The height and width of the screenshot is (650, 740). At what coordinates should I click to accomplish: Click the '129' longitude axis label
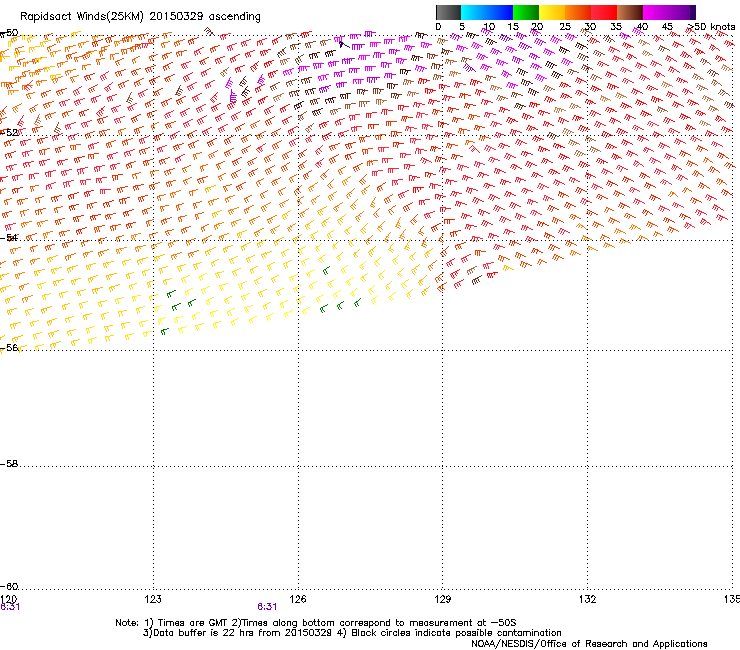(442, 599)
